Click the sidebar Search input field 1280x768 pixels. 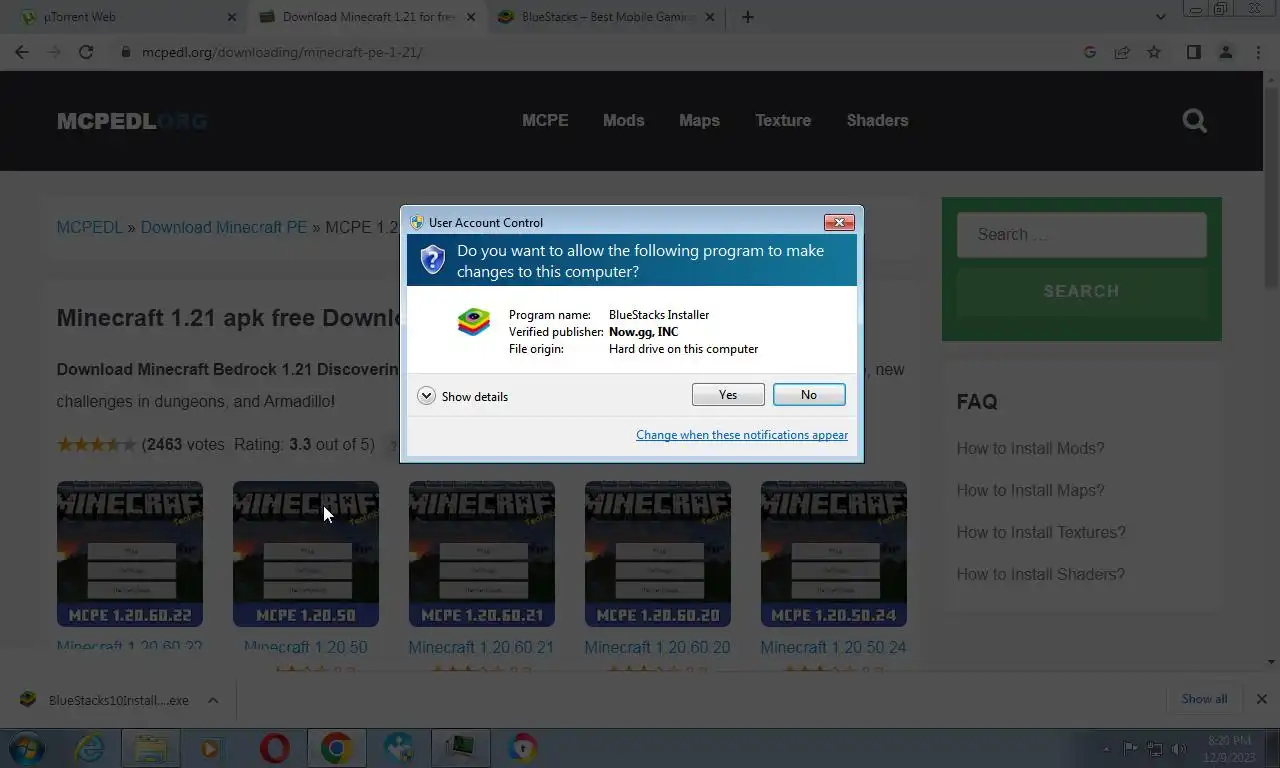coord(1081,234)
